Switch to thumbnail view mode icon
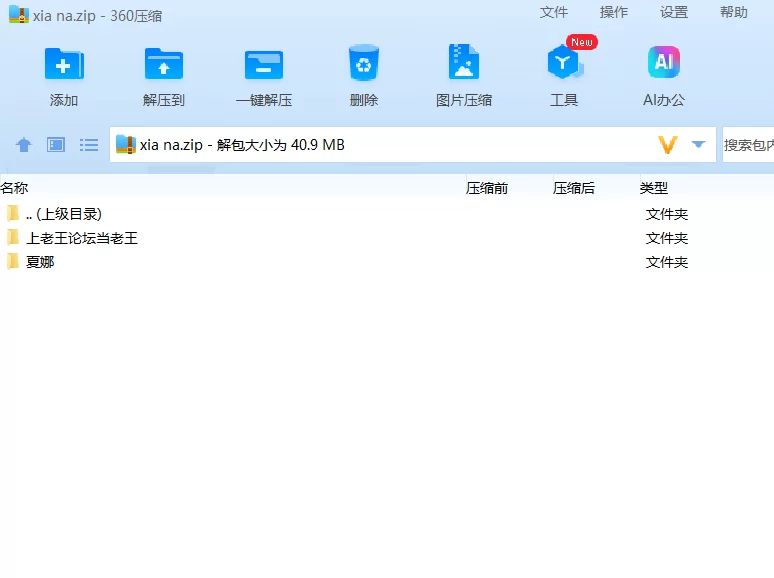The height and width of the screenshot is (578, 774). (x=56, y=145)
